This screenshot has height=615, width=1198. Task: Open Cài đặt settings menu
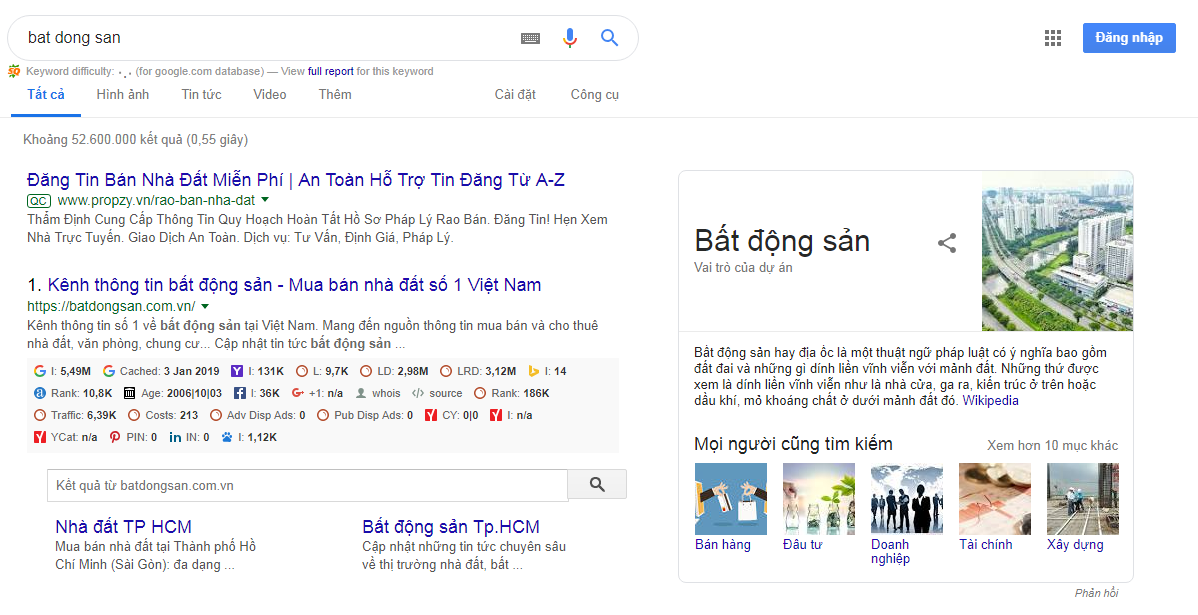point(515,95)
